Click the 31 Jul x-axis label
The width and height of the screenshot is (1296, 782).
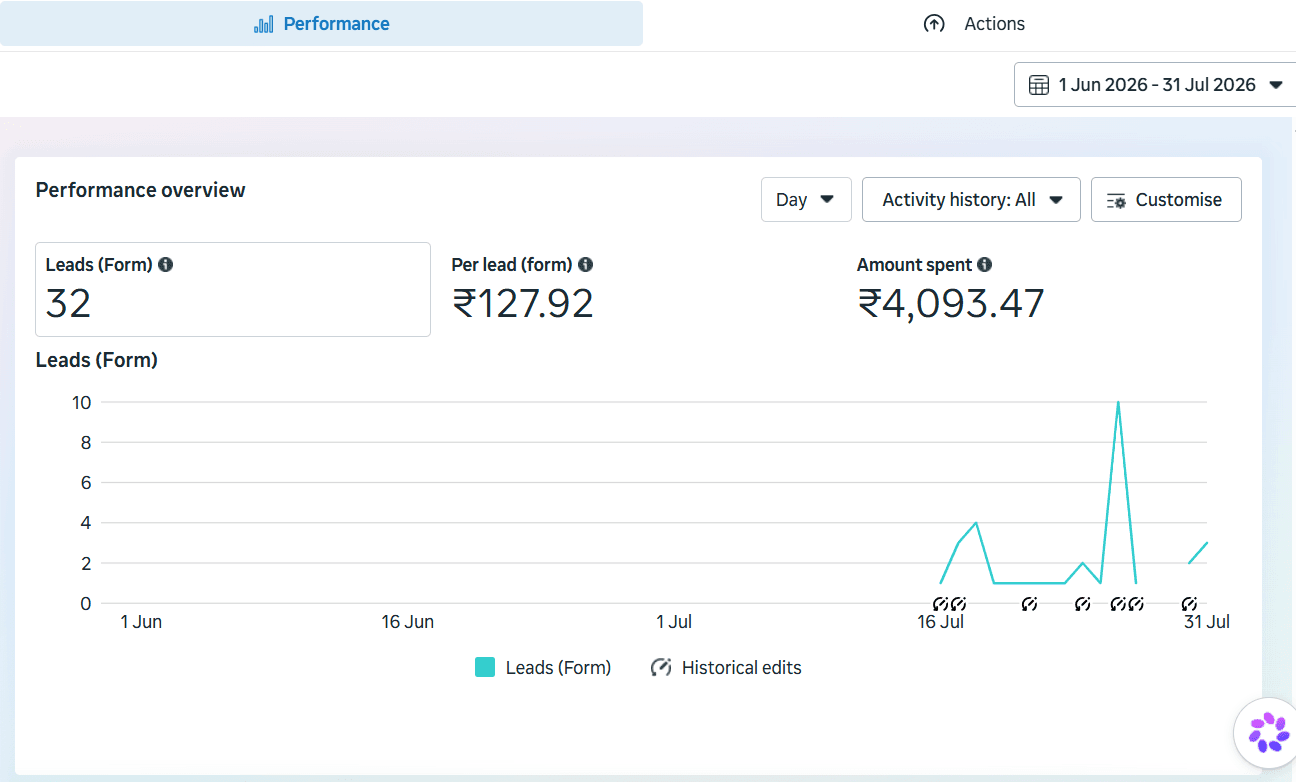1207,622
